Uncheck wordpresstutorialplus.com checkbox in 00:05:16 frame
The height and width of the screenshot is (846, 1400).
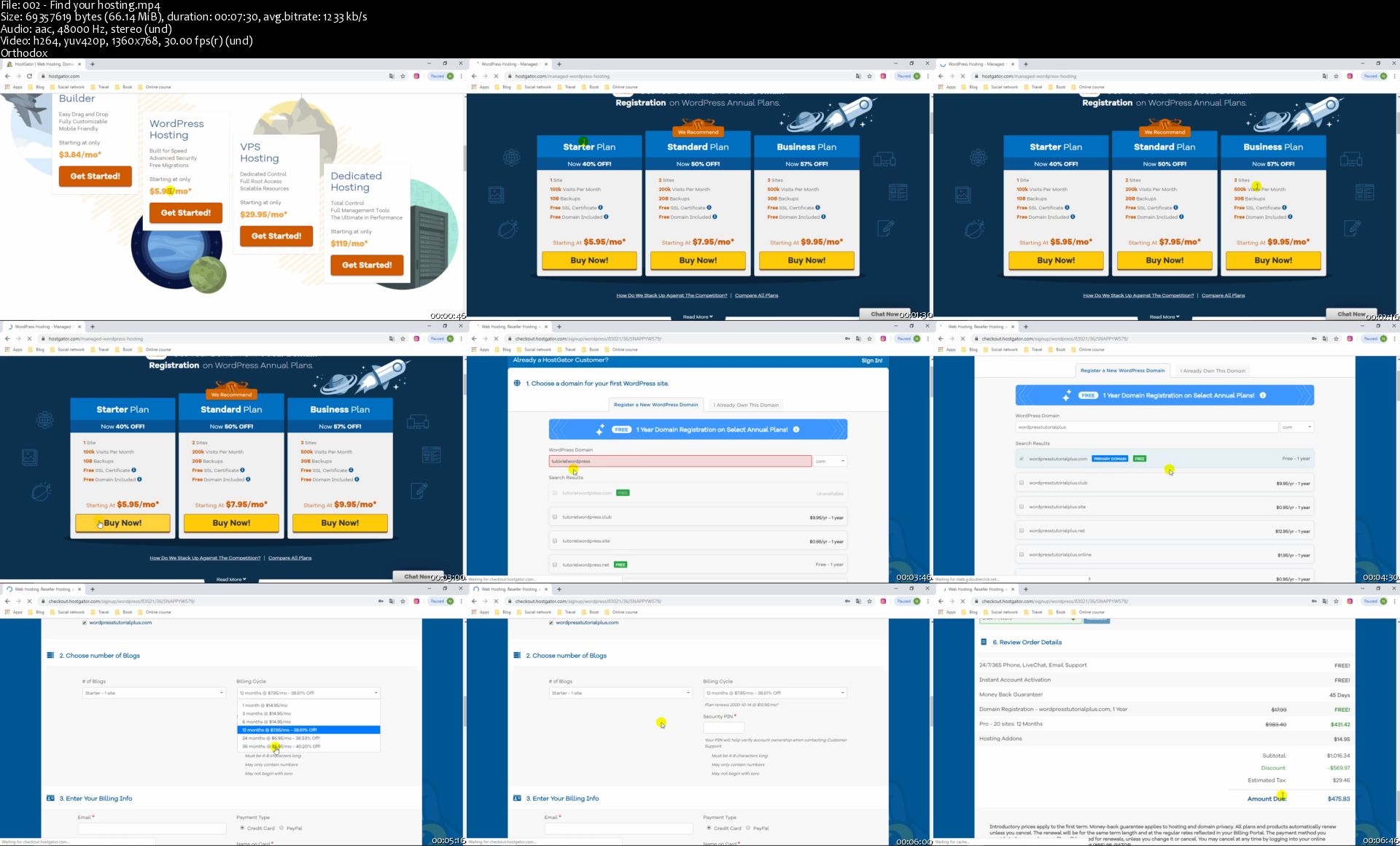pyautogui.click(x=85, y=623)
